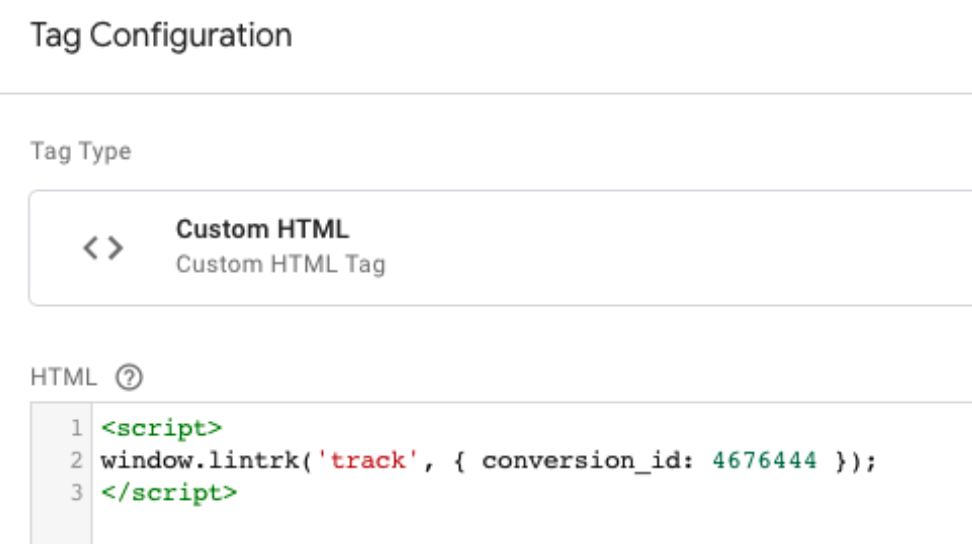Click the Custom HTML Tag subtitle
The width and height of the screenshot is (972, 544).
(x=281, y=265)
